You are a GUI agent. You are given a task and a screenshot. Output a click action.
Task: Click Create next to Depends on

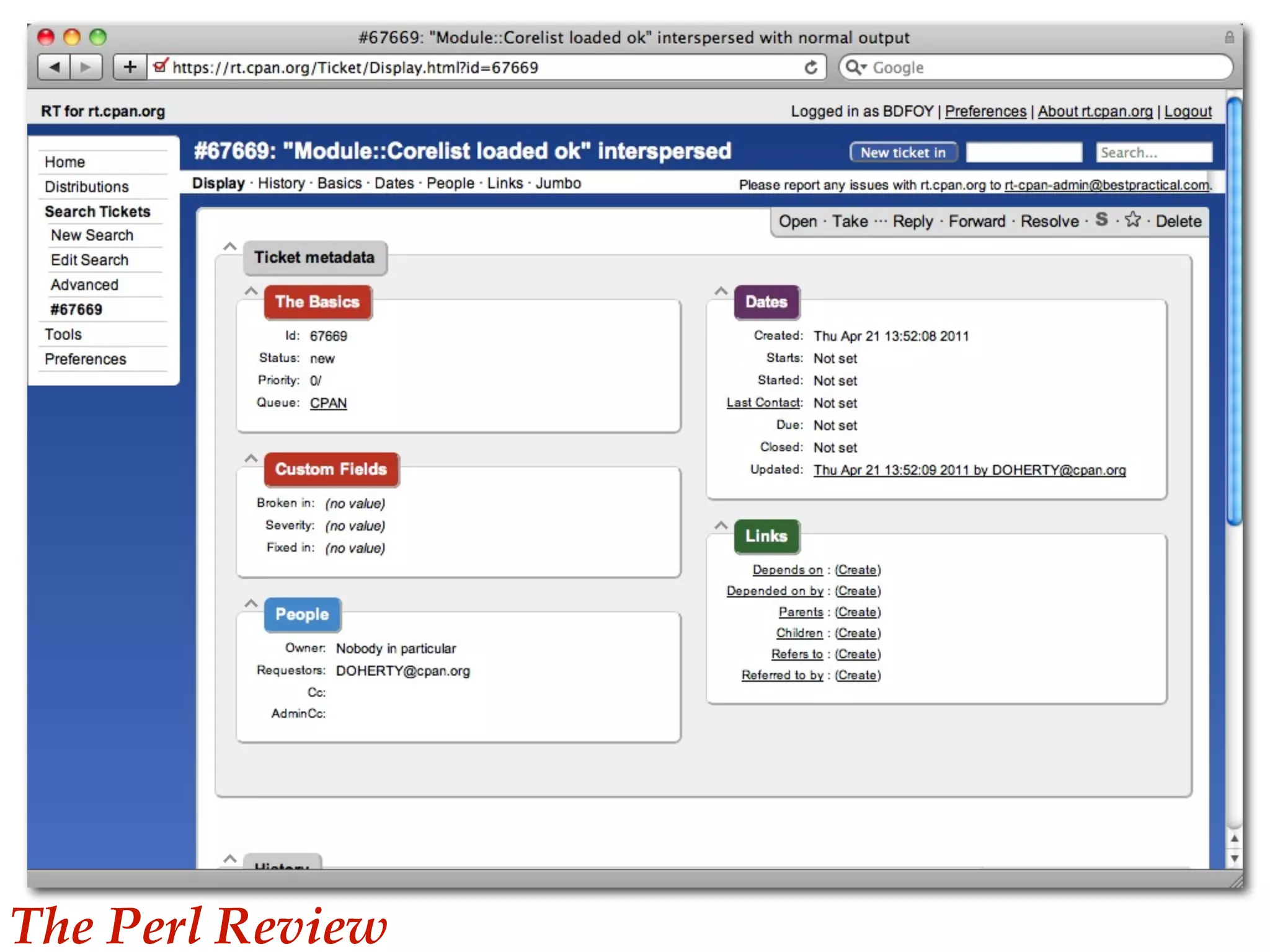tap(858, 570)
